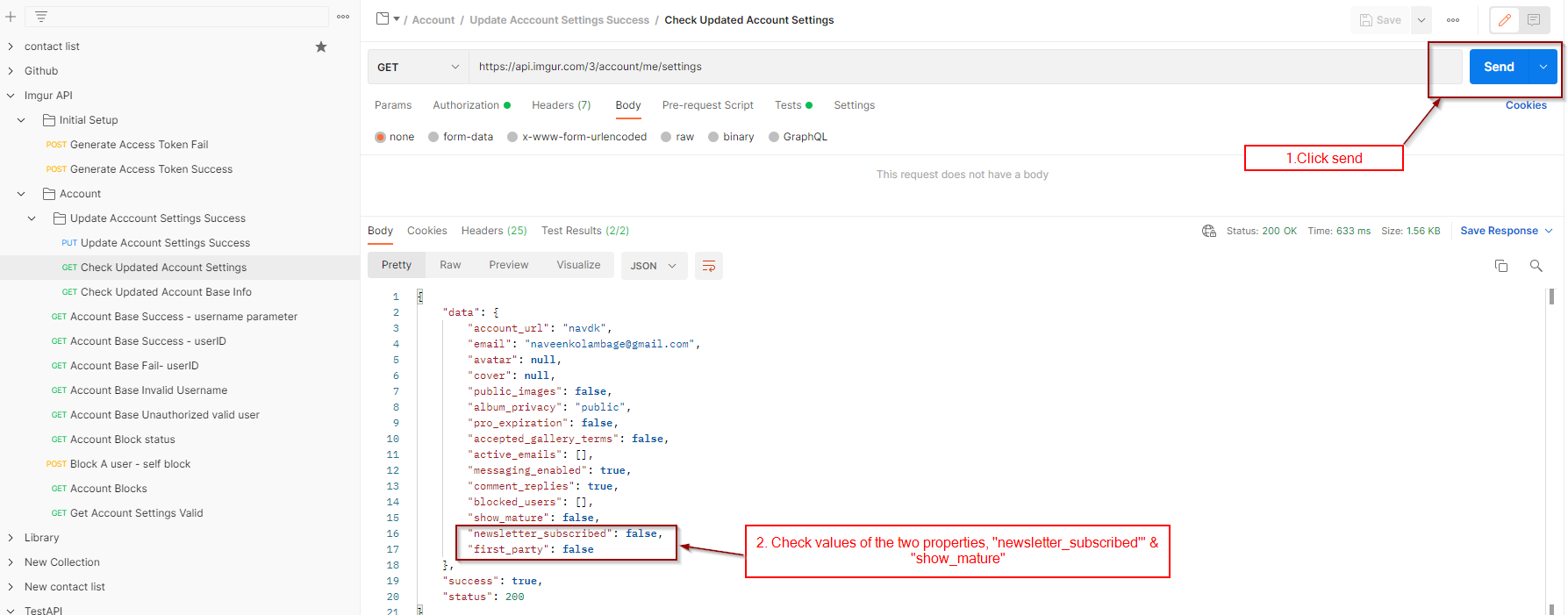Open the comments icon
This screenshot has height=615, width=1568.
(x=1534, y=20)
